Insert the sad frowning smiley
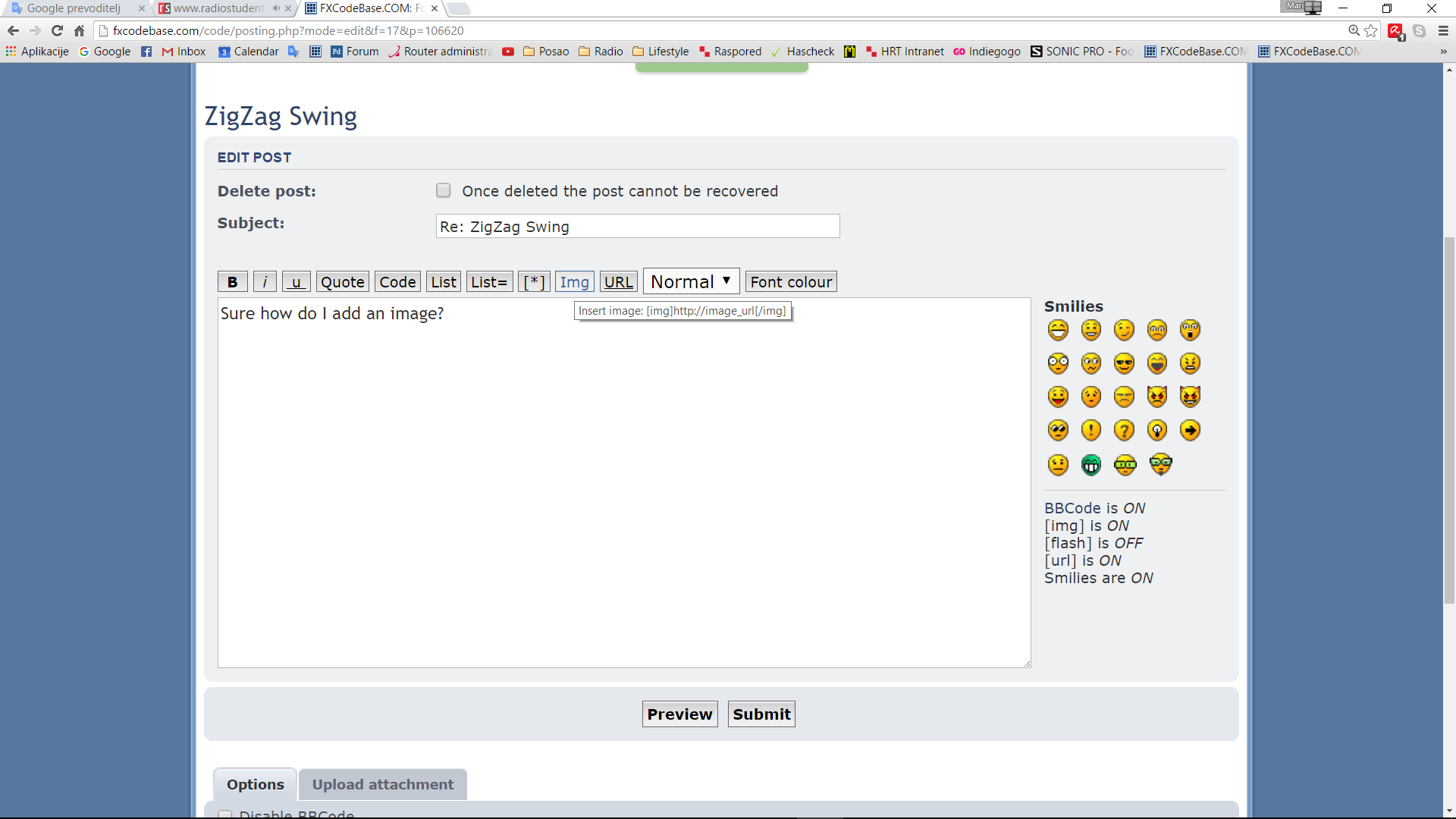Image resolution: width=1456 pixels, height=819 pixels. click(x=1157, y=330)
